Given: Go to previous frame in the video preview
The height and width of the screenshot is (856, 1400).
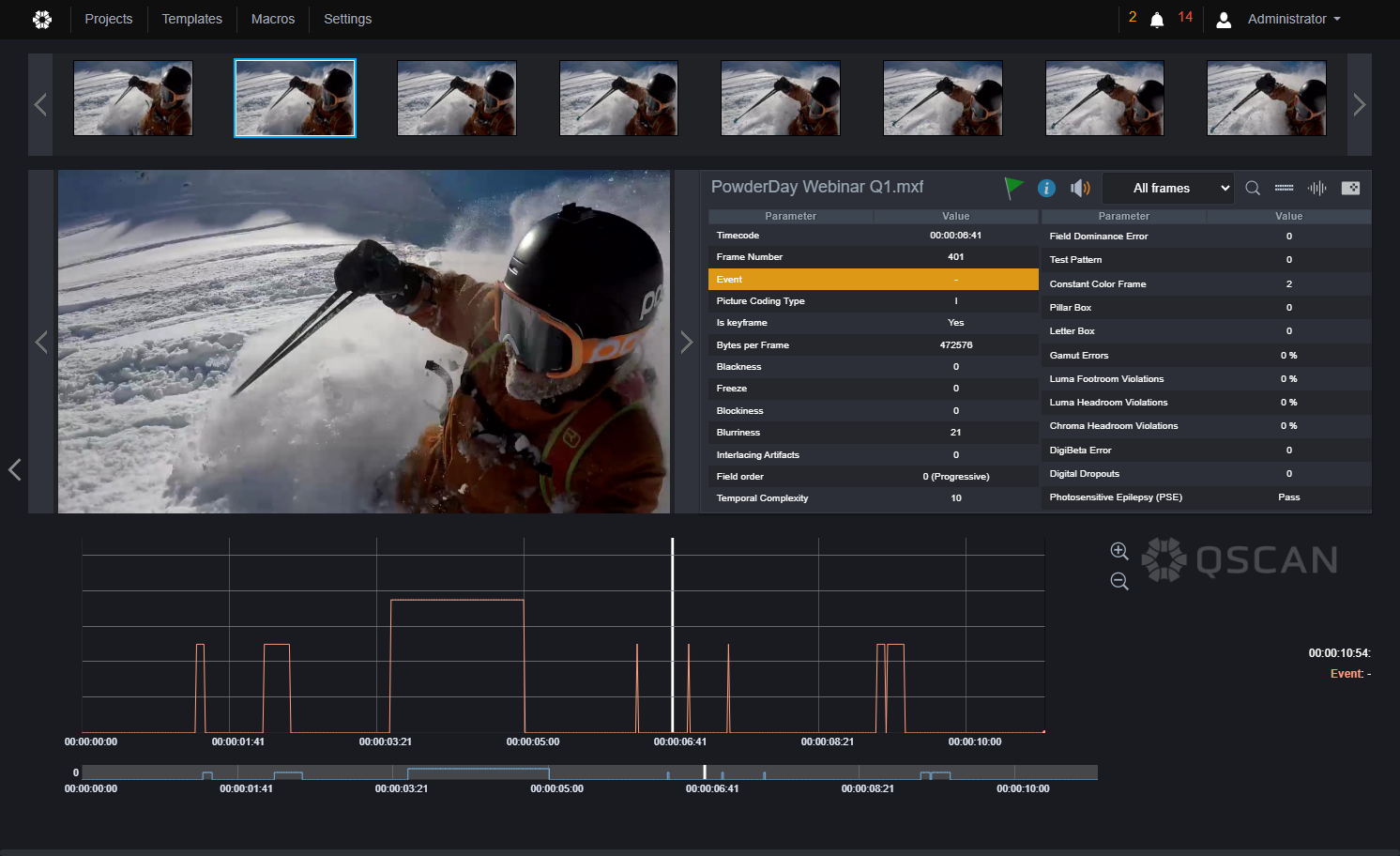Looking at the screenshot, I should 41,343.
